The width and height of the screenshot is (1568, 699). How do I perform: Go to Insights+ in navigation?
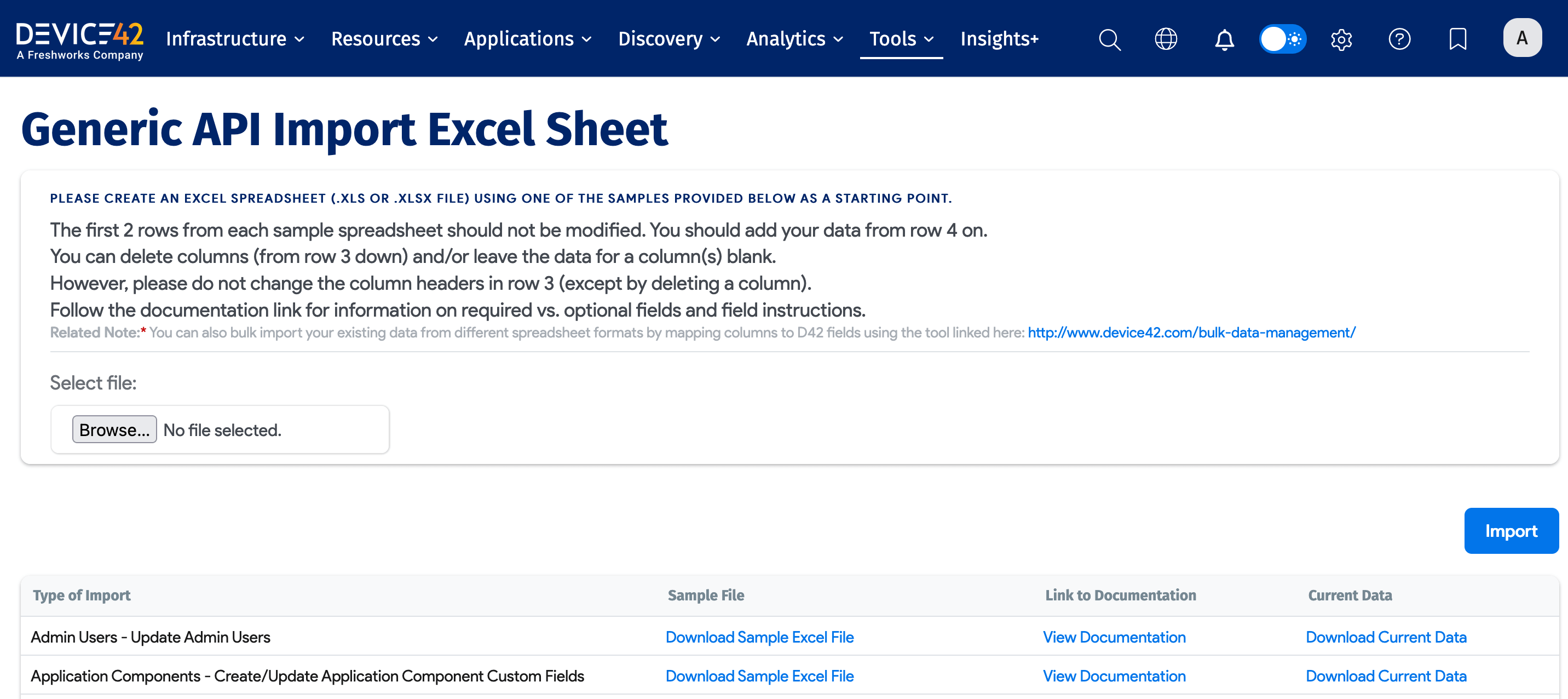tap(999, 39)
